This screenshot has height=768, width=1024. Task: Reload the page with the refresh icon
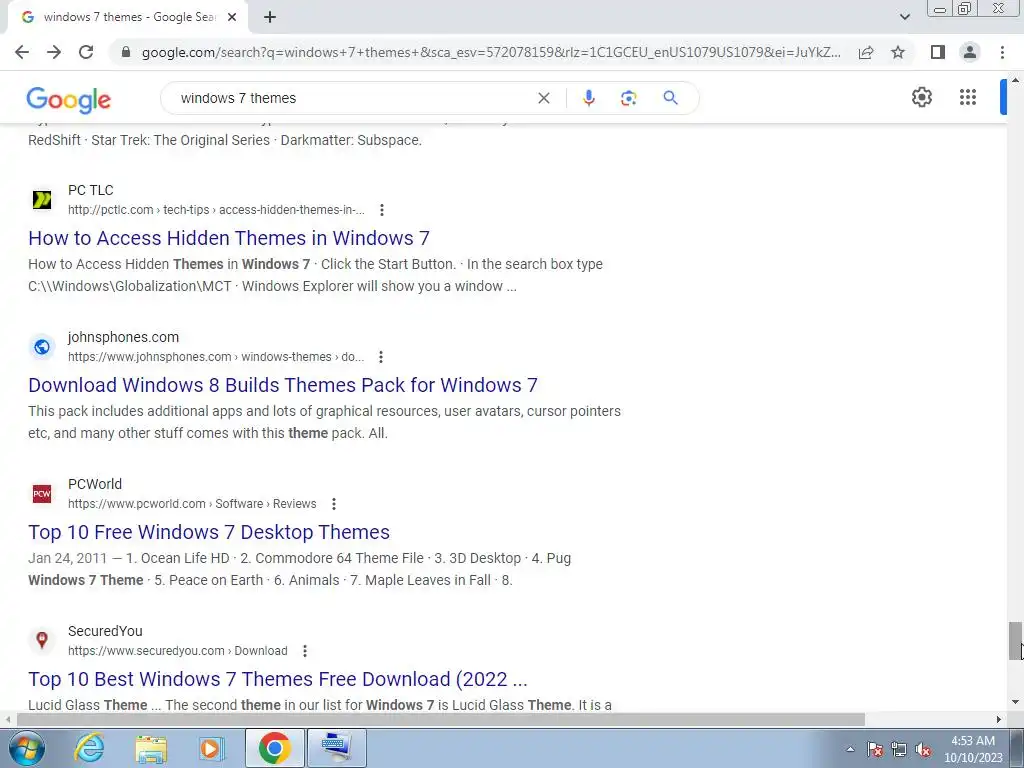(86, 52)
